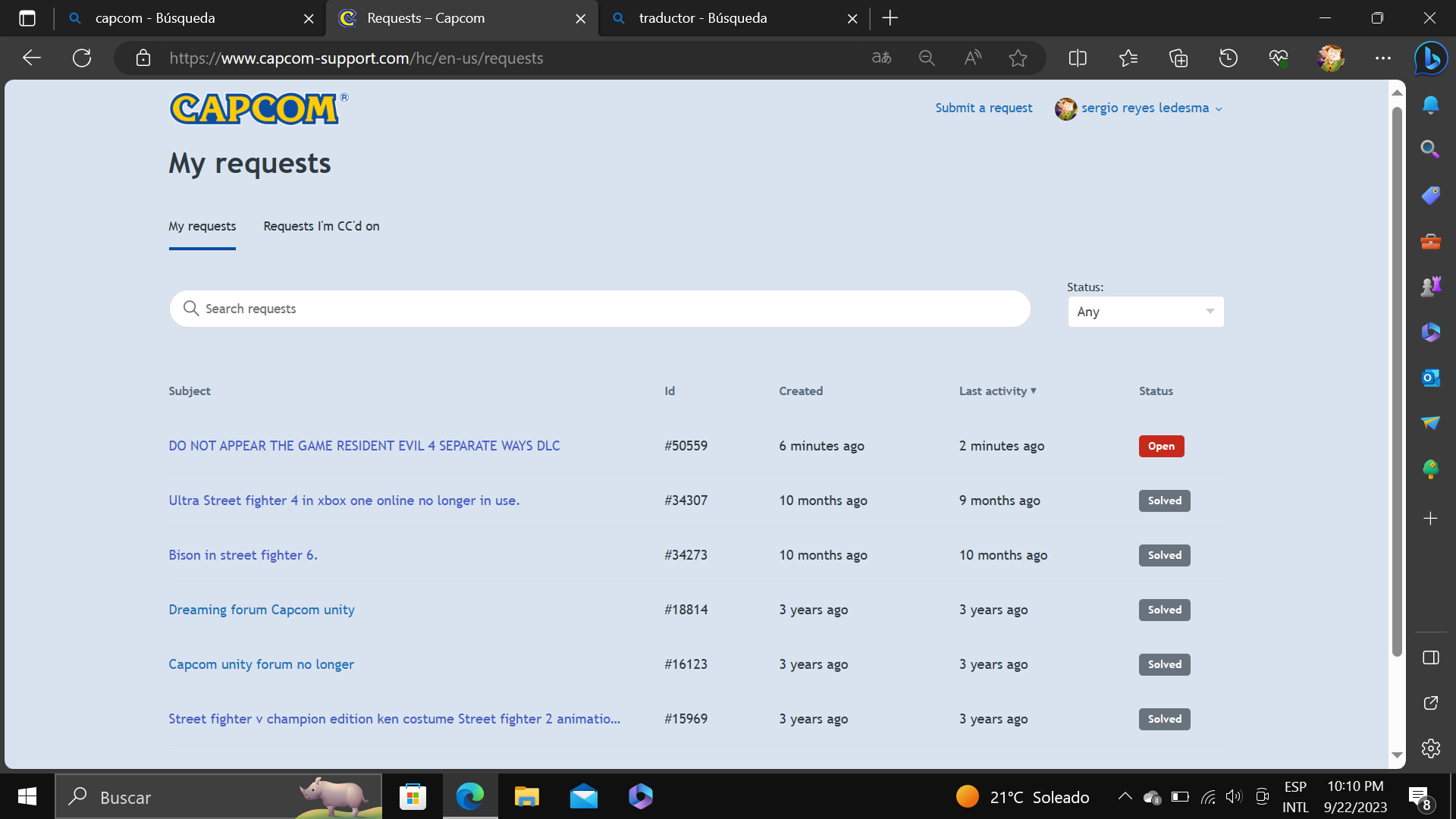Open sidebar Games chess icon

coord(1431,287)
